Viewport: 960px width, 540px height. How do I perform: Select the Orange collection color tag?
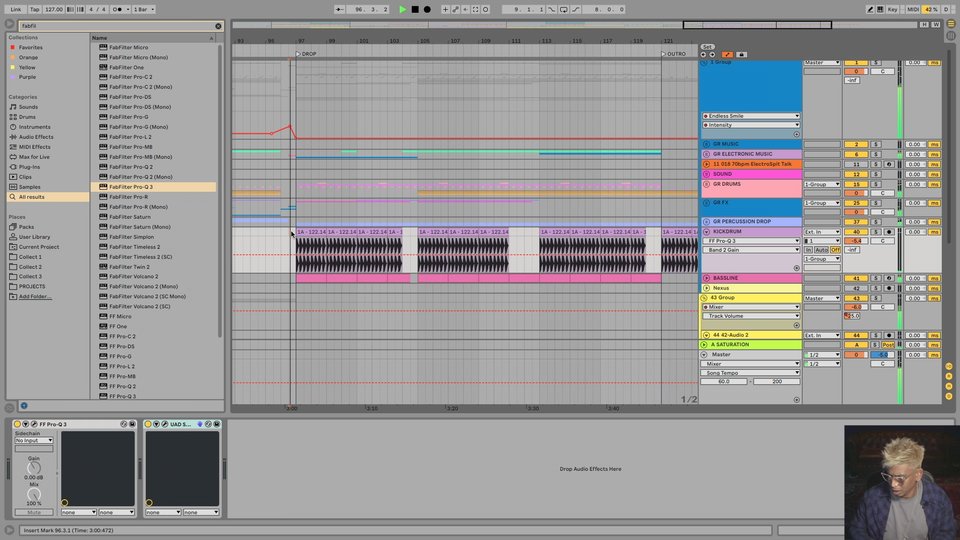pos(28,57)
